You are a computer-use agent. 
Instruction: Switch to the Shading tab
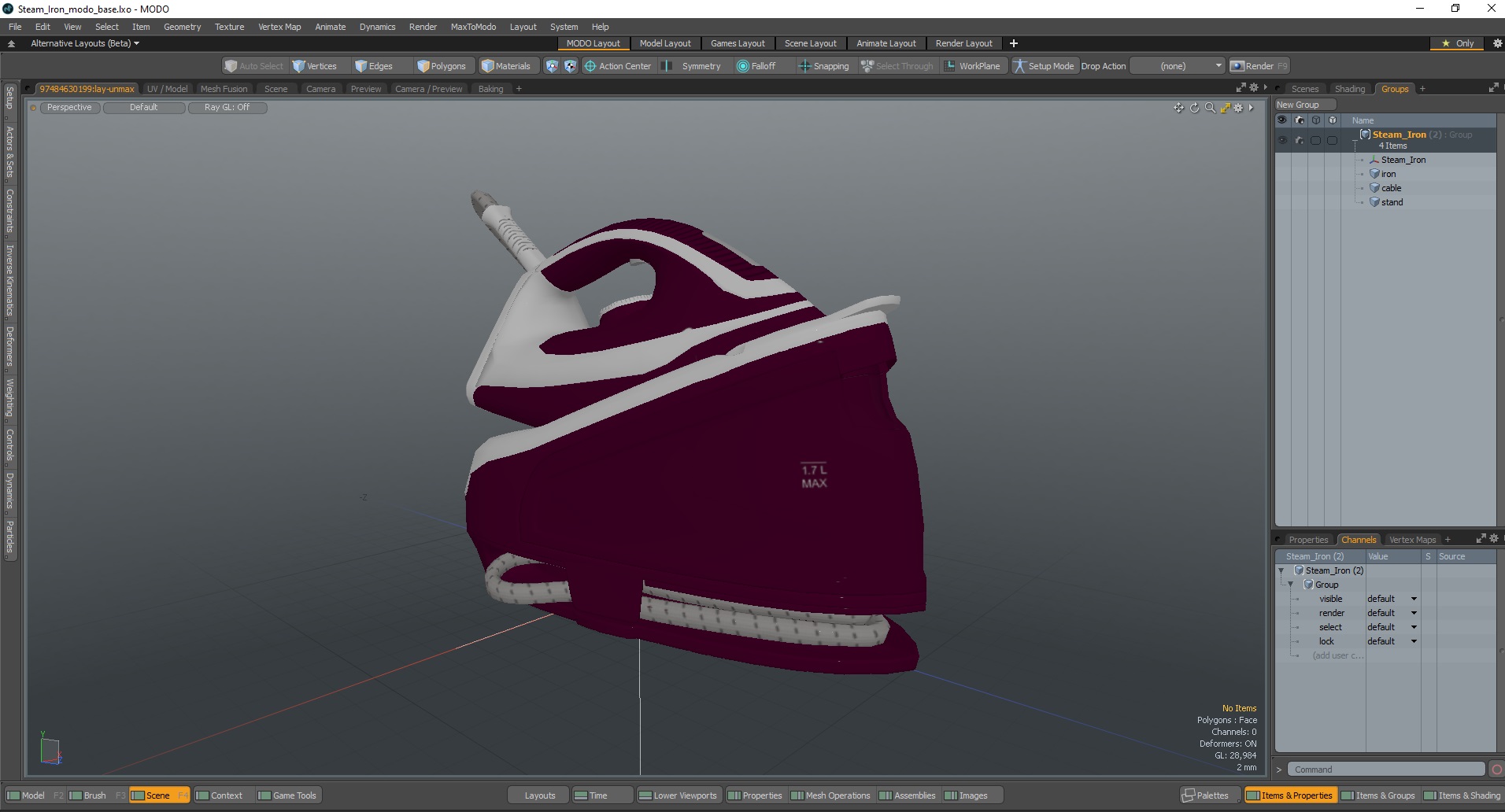coord(1349,89)
